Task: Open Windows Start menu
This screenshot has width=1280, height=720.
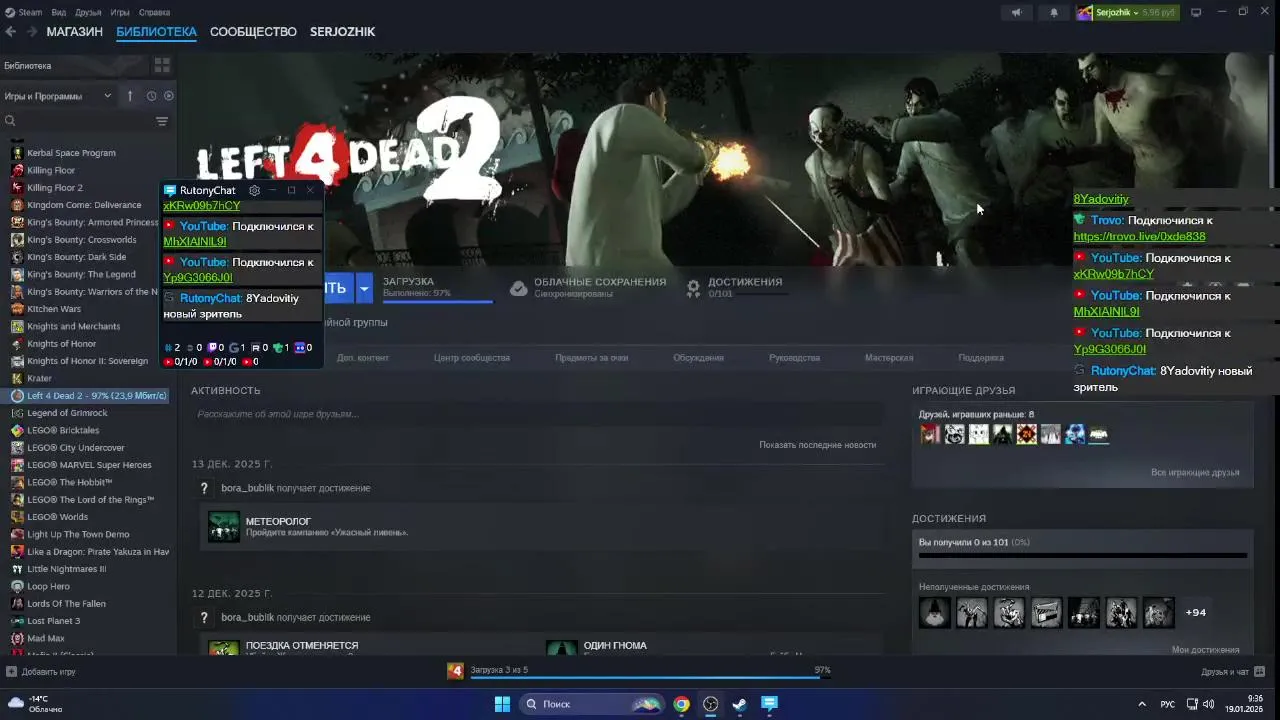Action: [x=502, y=704]
